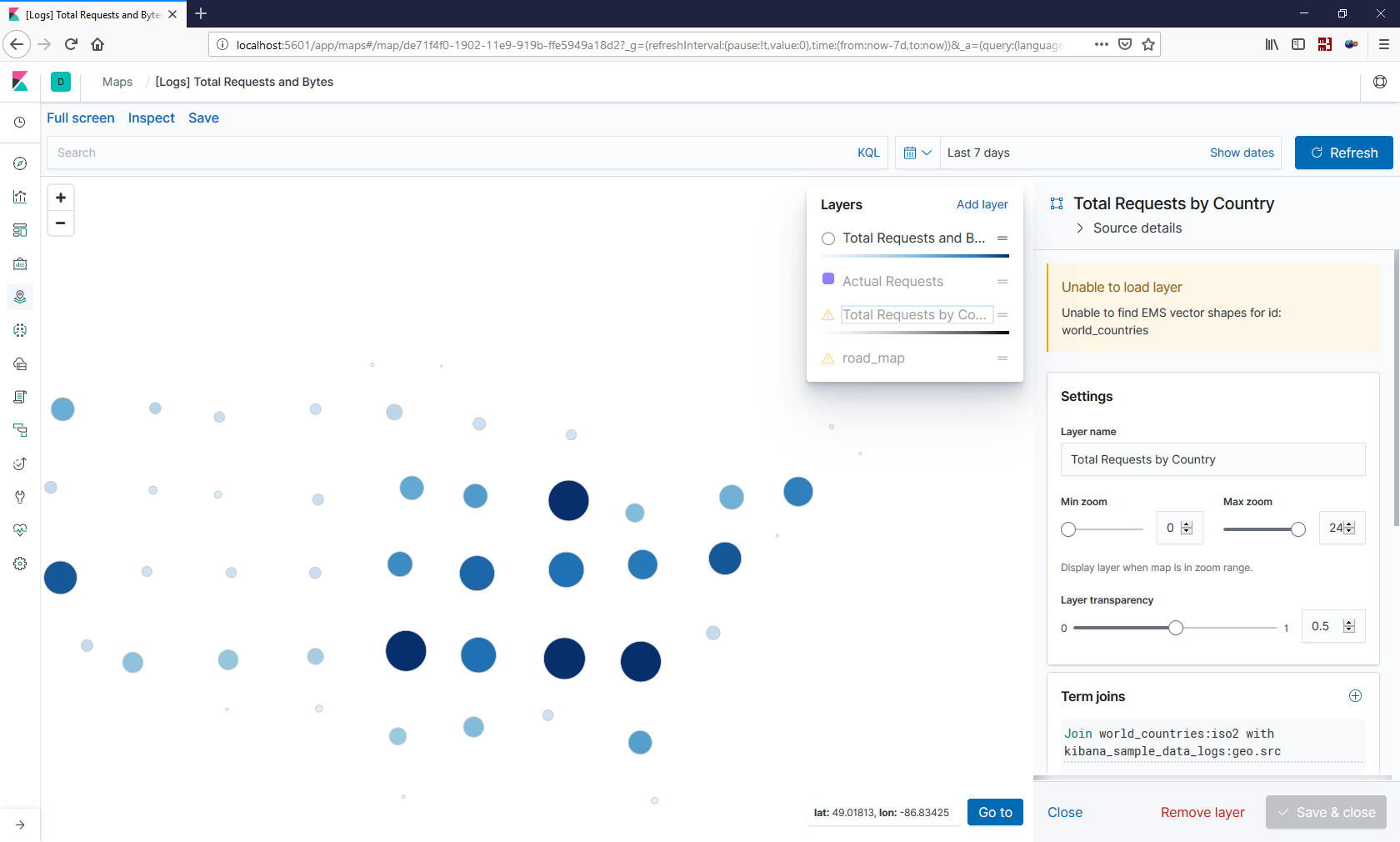Open the Management gear icon
The image size is (1400, 842).
(19, 564)
